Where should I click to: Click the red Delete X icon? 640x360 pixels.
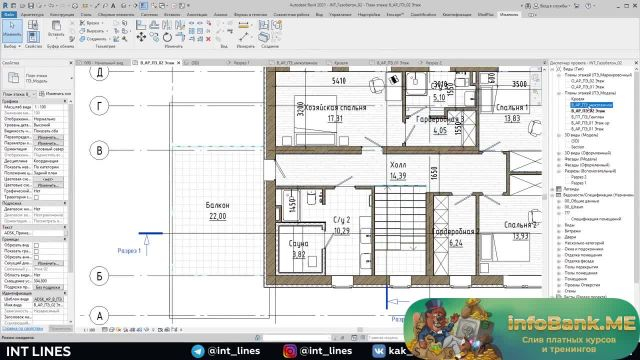pyautogui.click(x=208, y=39)
